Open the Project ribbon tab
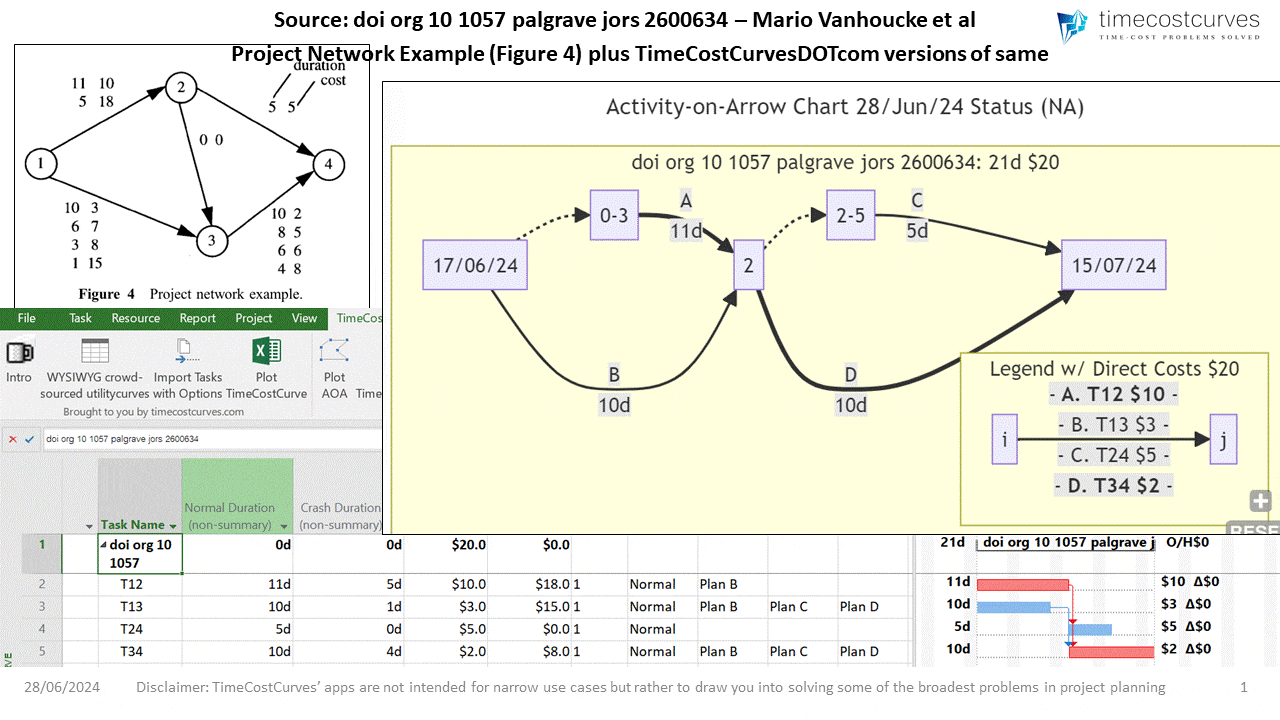The height and width of the screenshot is (720, 1280). click(x=254, y=318)
